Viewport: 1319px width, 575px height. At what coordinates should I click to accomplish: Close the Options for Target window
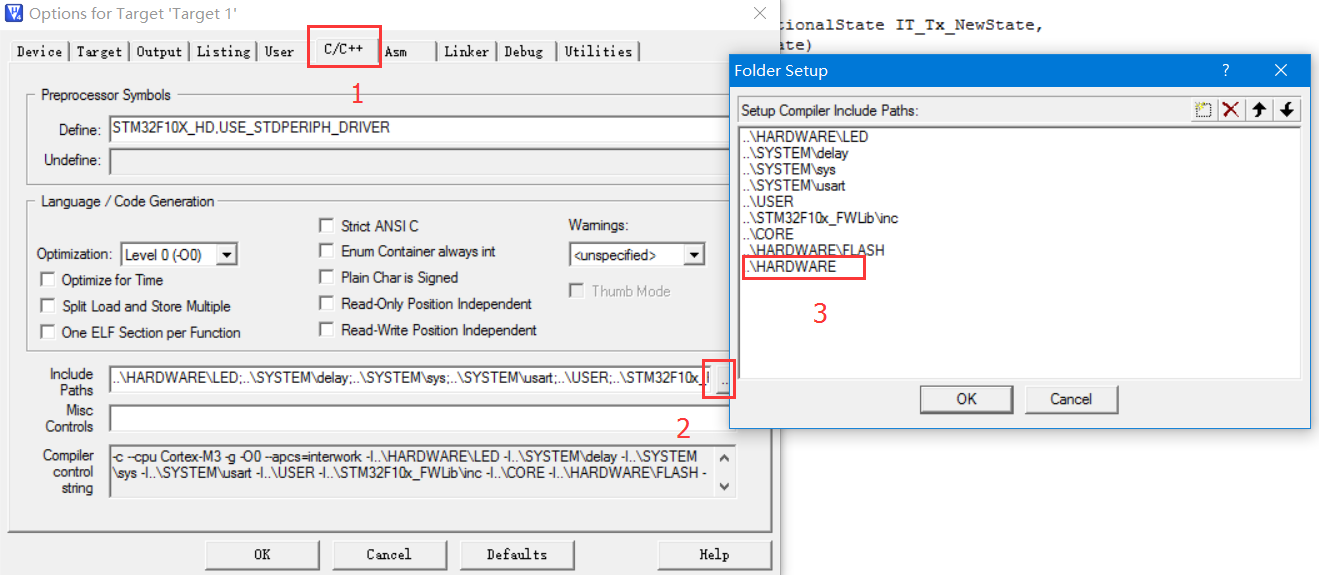759,13
